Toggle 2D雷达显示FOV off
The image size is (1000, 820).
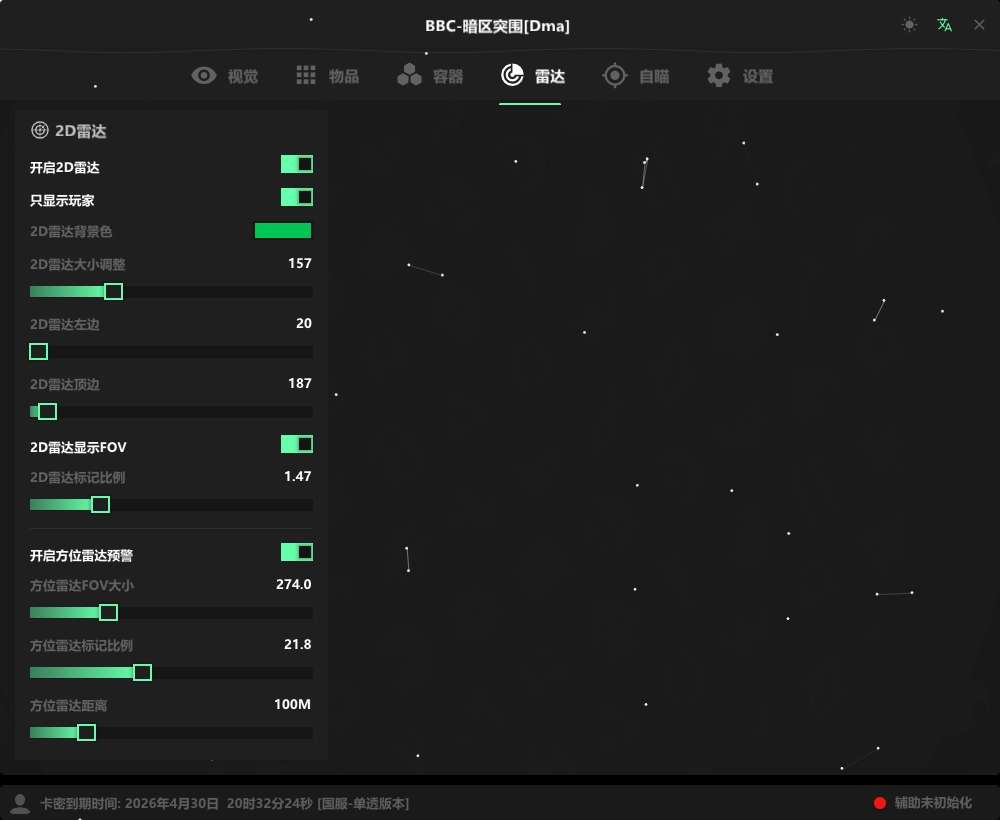pyautogui.click(x=297, y=444)
